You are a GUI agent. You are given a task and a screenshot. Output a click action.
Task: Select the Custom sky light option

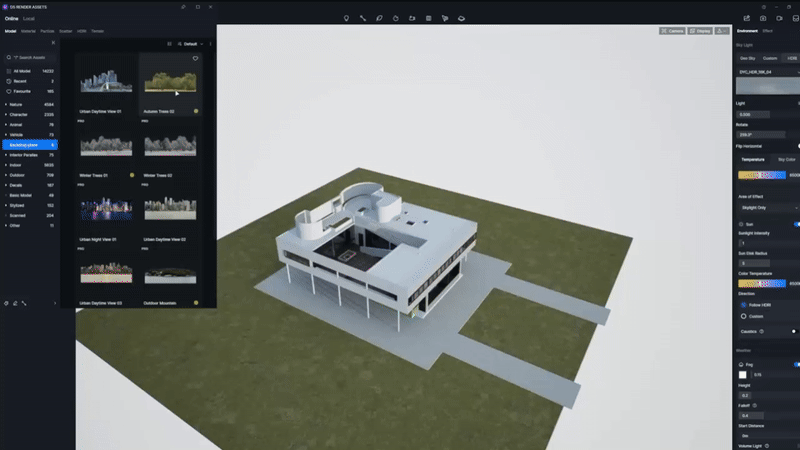point(770,58)
